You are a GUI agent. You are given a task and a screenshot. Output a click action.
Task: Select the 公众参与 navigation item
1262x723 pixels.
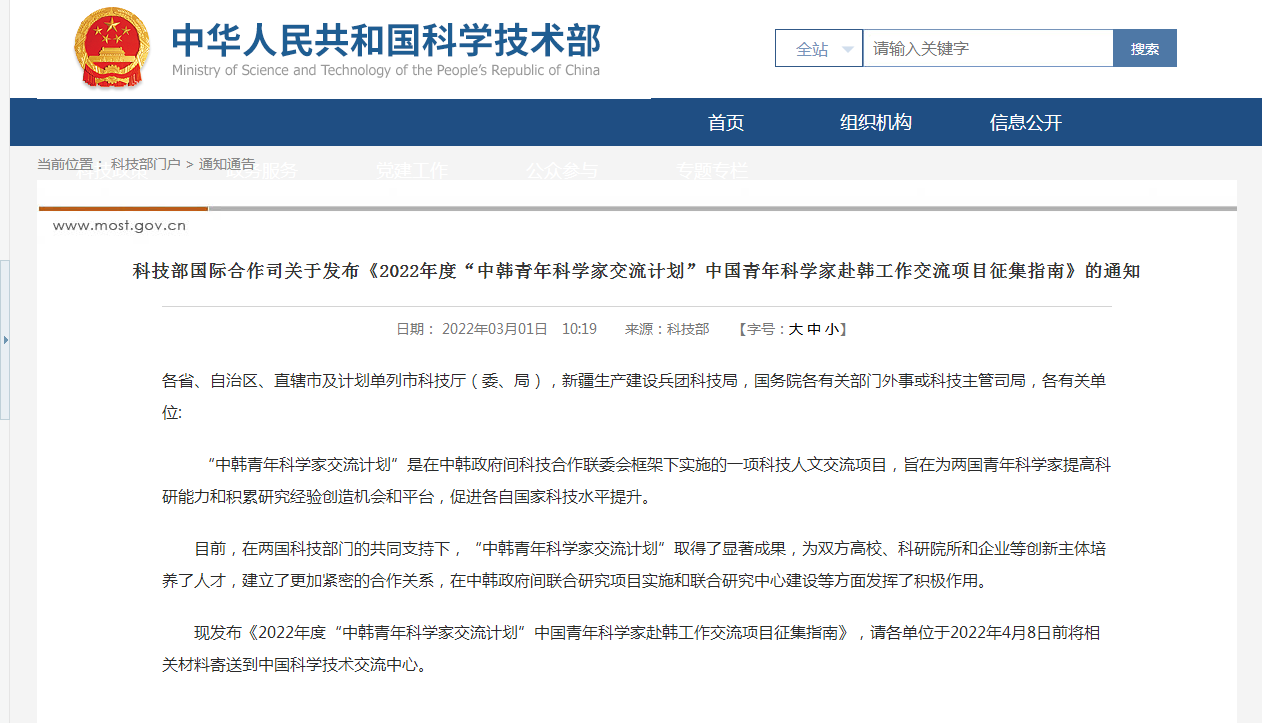(x=562, y=171)
